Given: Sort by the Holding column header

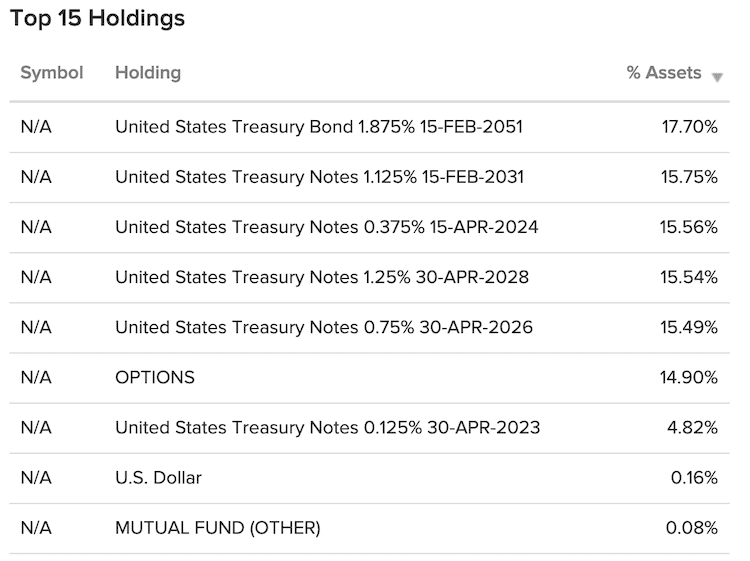Looking at the screenshot, I should (x=148, y=73).
